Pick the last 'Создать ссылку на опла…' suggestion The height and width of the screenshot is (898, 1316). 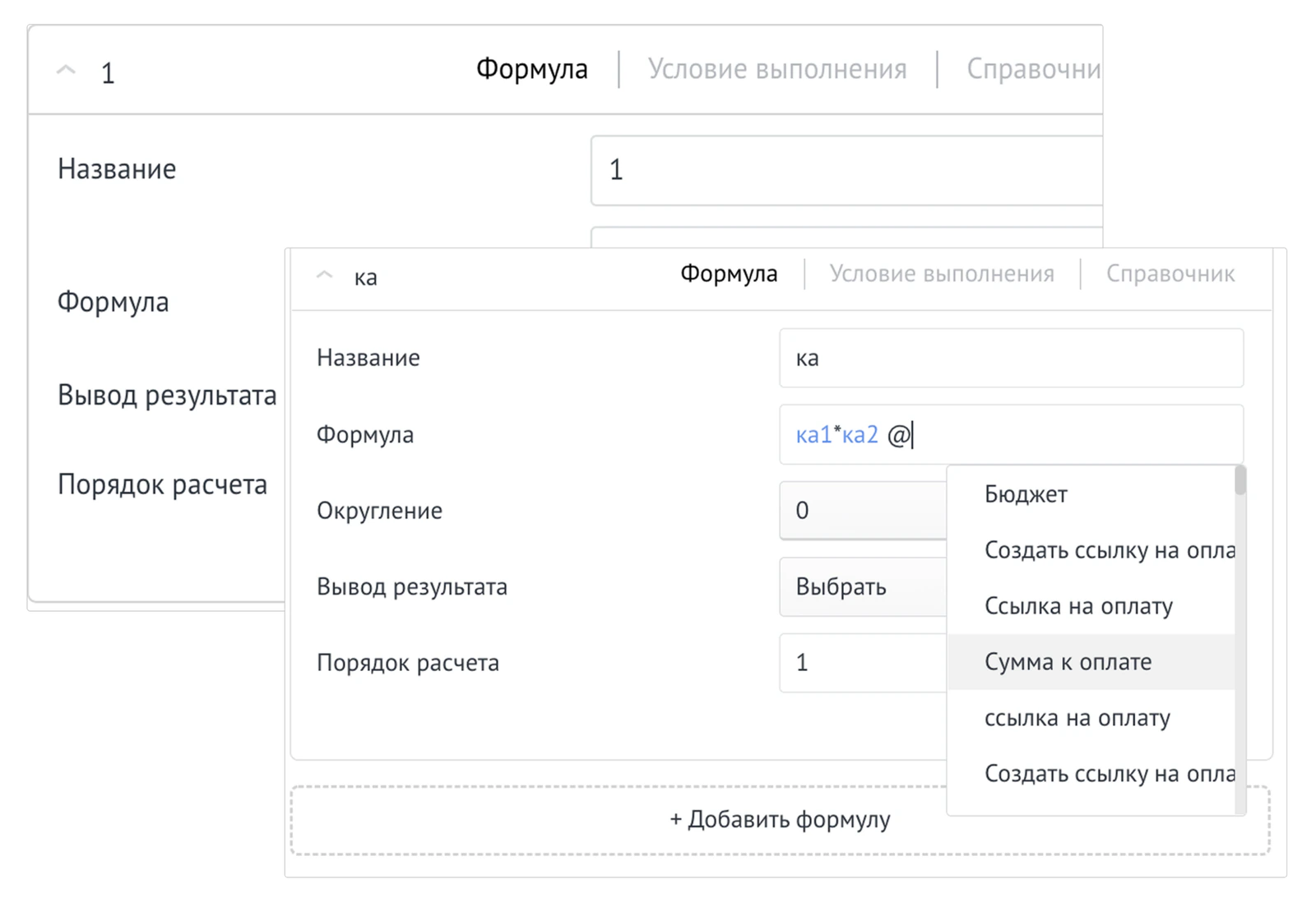click(1091, 774)
